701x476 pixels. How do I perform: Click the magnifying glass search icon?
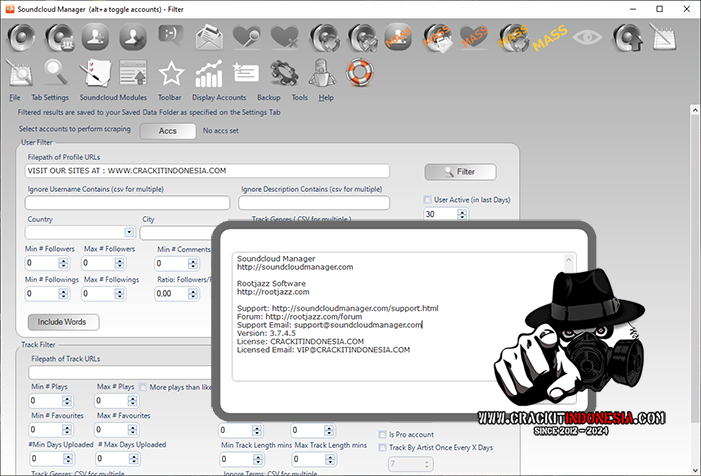point(56,73)
